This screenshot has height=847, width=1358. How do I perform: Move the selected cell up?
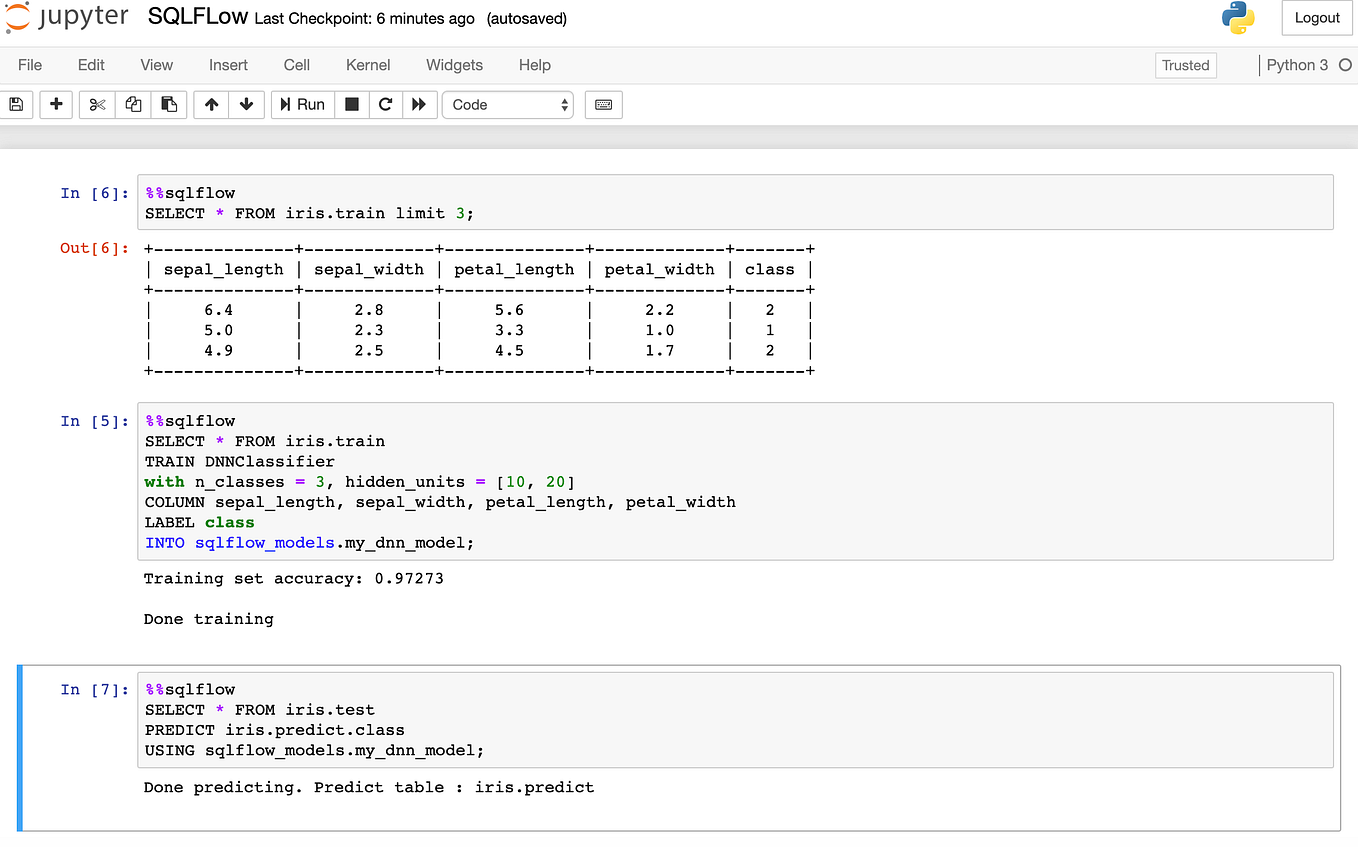pyautogui.click(x=210, y=104)
